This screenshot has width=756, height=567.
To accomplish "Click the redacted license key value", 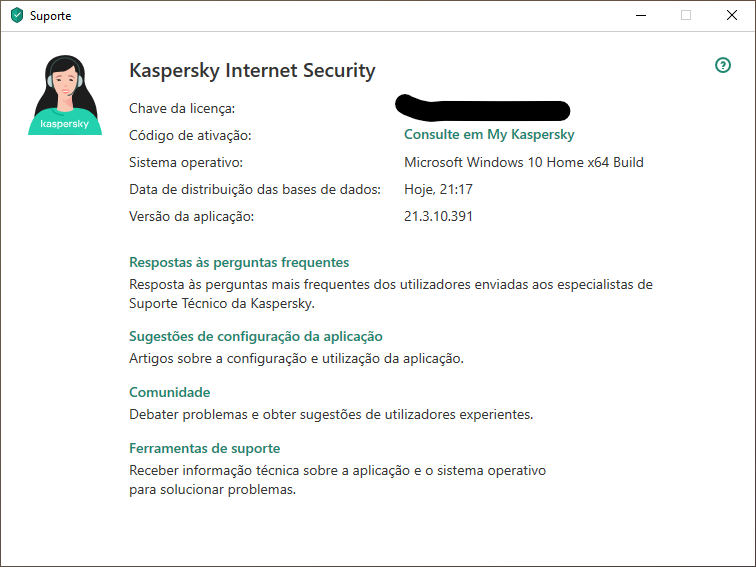I will coord(483,107).
